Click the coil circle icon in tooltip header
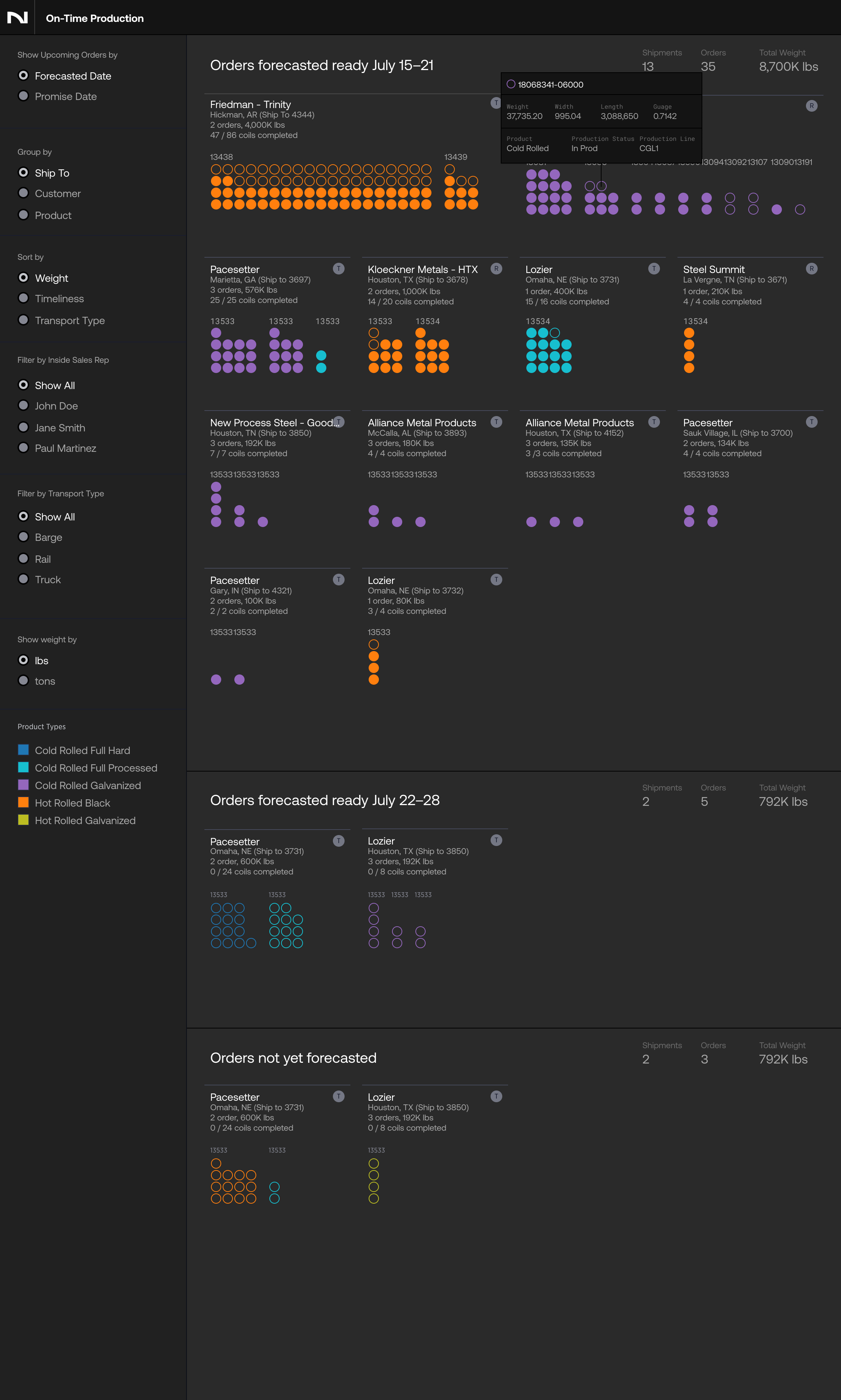 [511, 84]
